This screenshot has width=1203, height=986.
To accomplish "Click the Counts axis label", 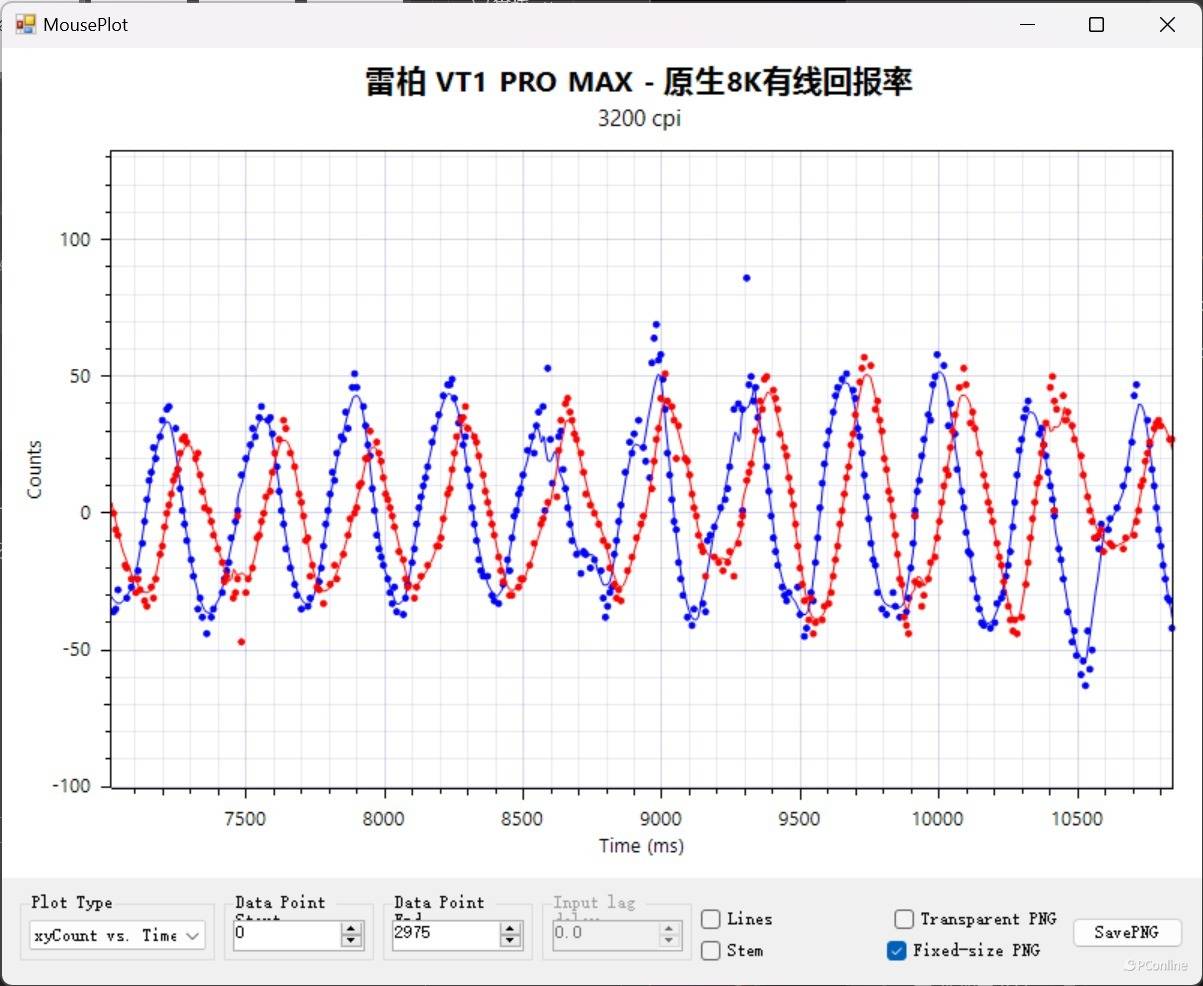I will 35,469.
